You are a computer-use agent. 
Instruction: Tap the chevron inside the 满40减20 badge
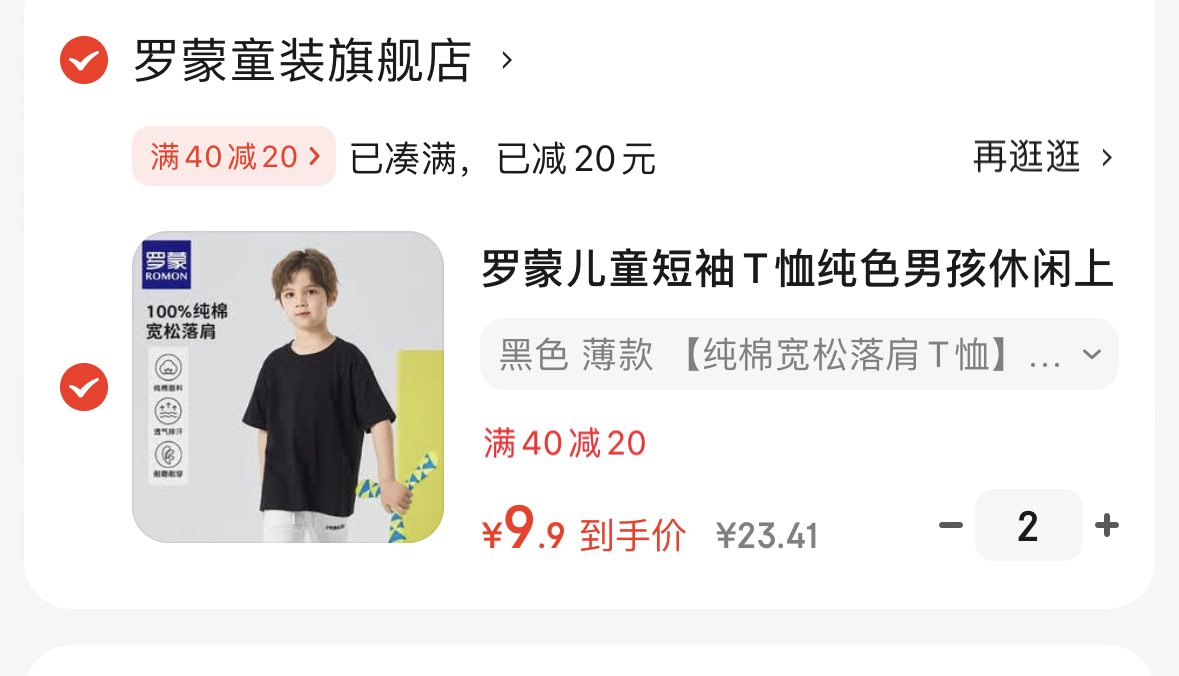coord(315,156)
